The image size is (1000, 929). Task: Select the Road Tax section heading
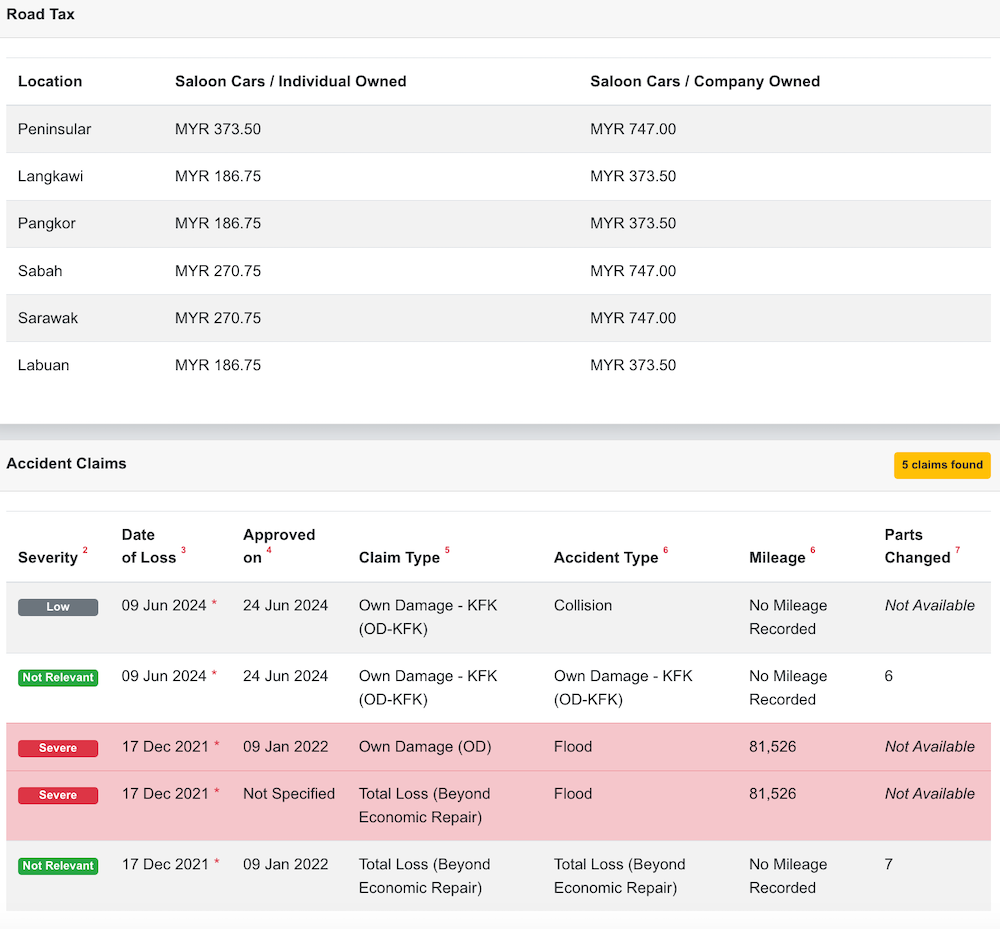tap(41, 14)
